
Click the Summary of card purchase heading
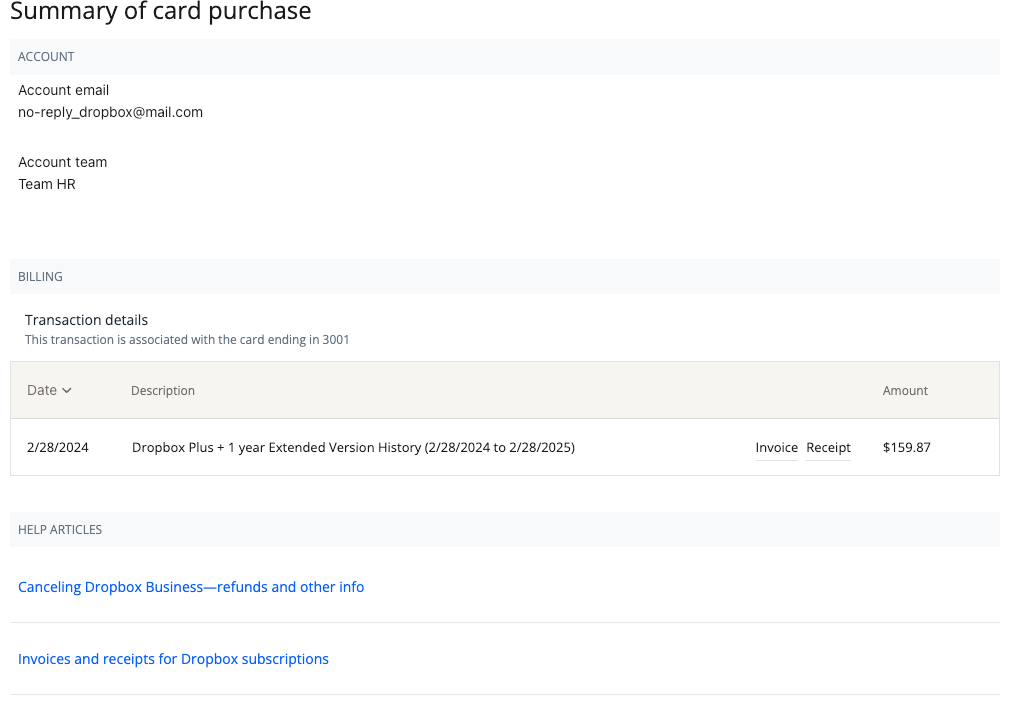click(161, 12)
